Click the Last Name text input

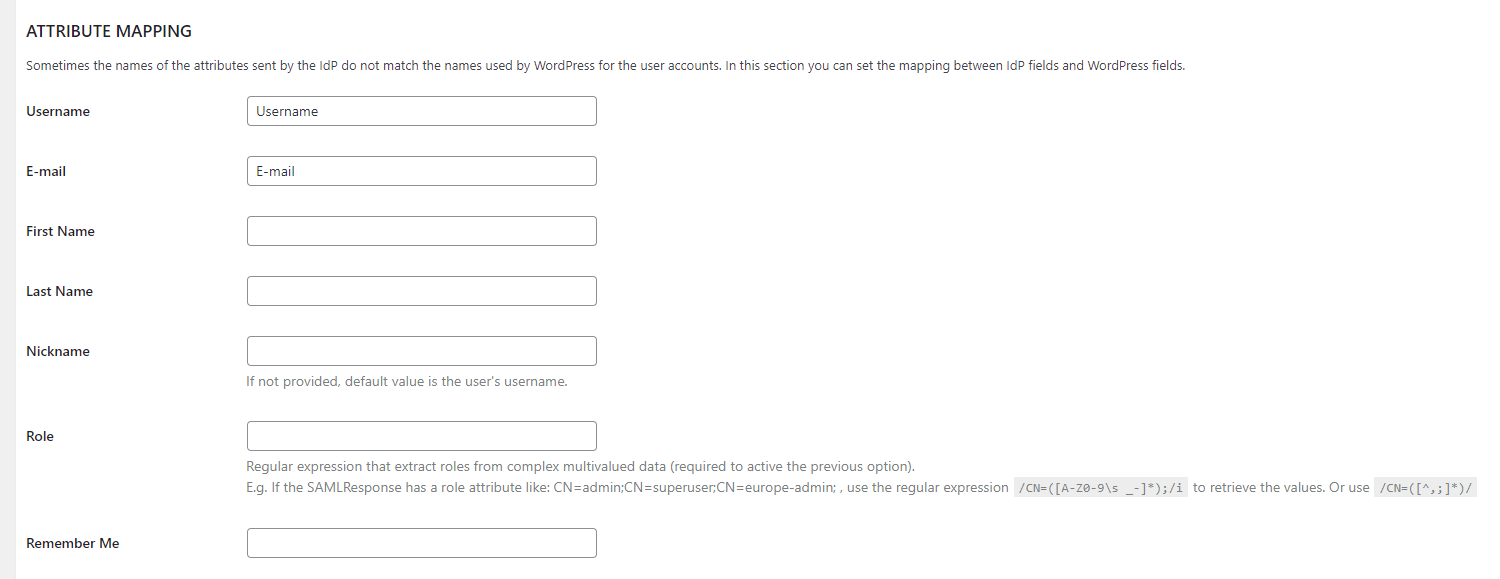[421, 291]
